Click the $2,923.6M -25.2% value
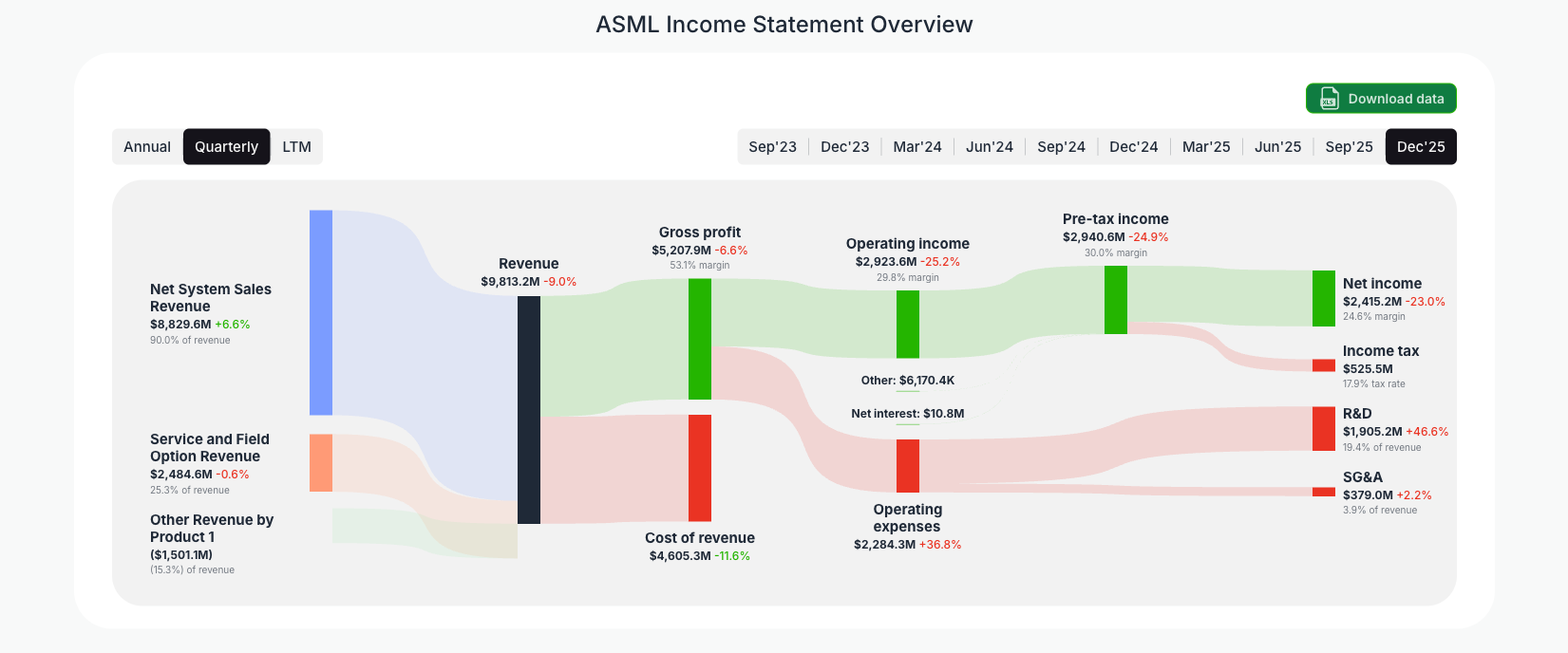Screen dimensions: 1568x653 [x=908, y=262]
